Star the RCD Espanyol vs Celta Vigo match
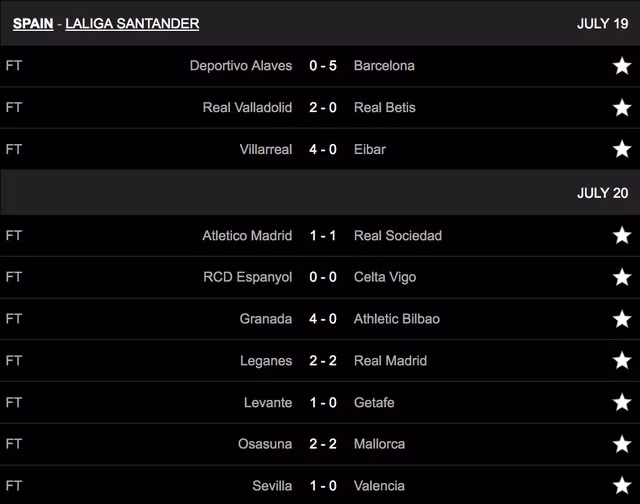 pyautogui.click(x=622, y=277)
